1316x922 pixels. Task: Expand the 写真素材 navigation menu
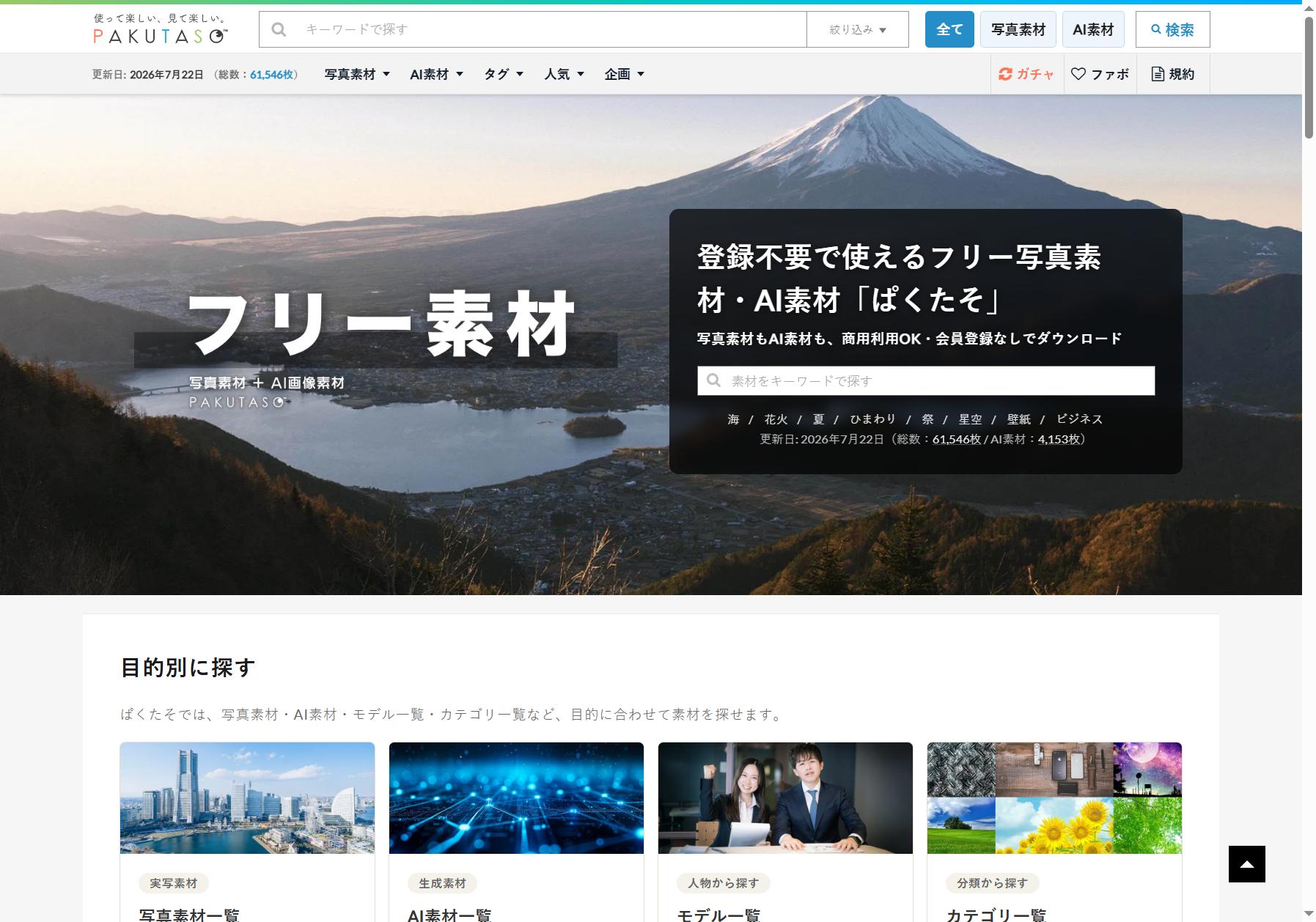tap(357, 74)
